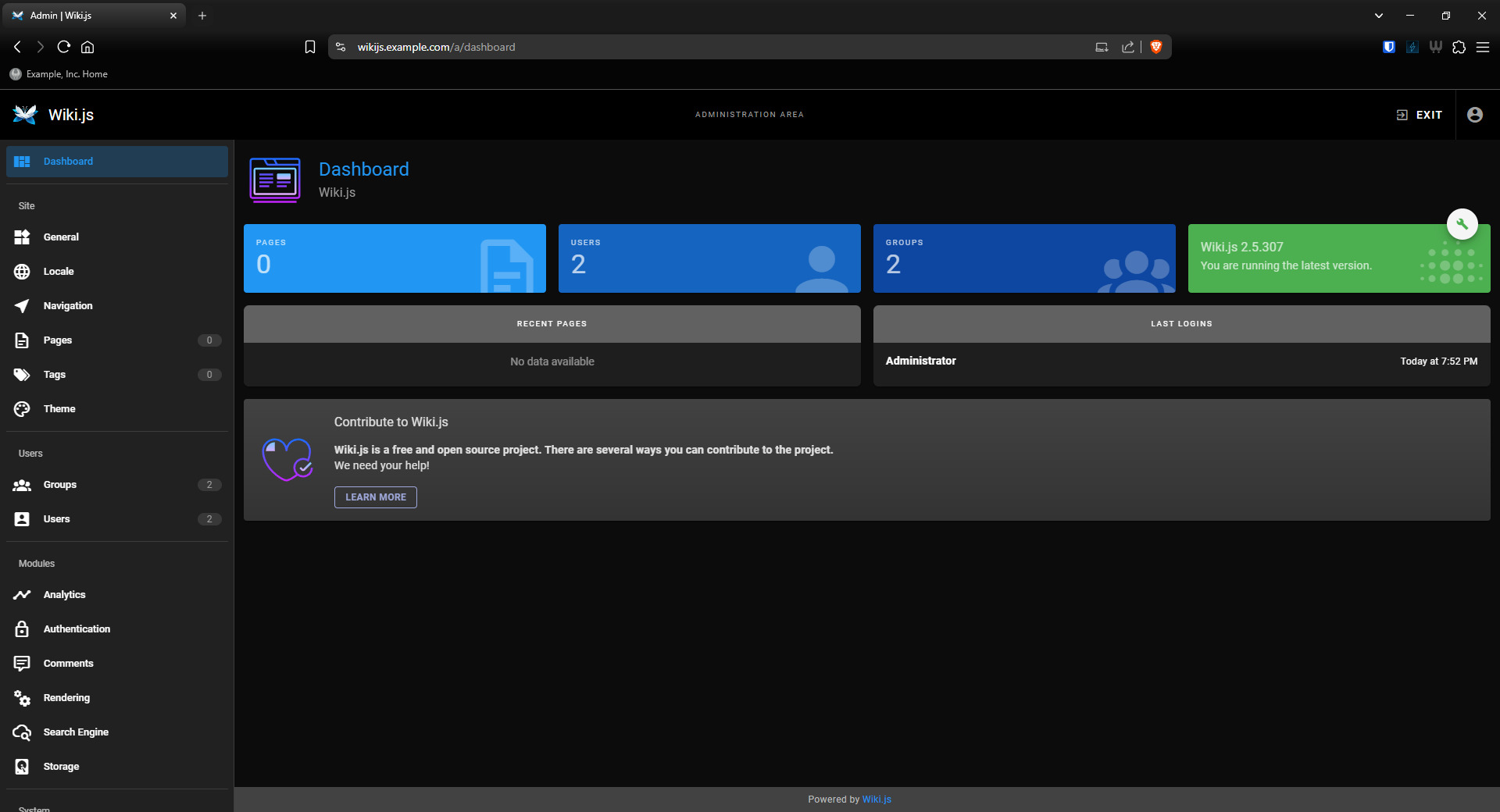This screenshot has width=1500, height=812.
Task: Open the user account avatar menu
Action: click(1474, 115)
